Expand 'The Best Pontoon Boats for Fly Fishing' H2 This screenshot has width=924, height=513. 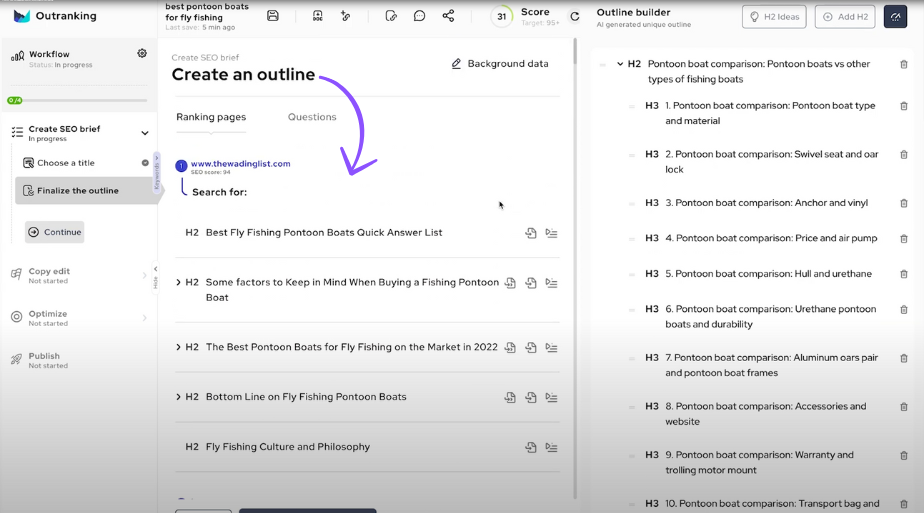[178, 347]
